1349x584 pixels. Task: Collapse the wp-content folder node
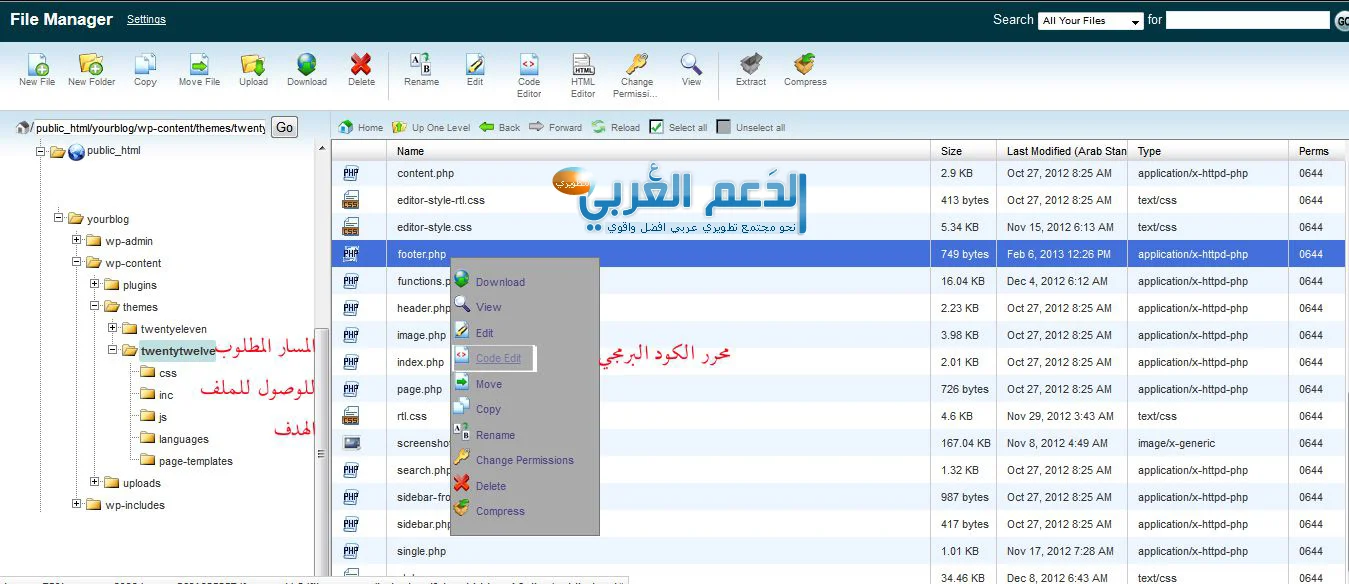click(x=77, y=262)
